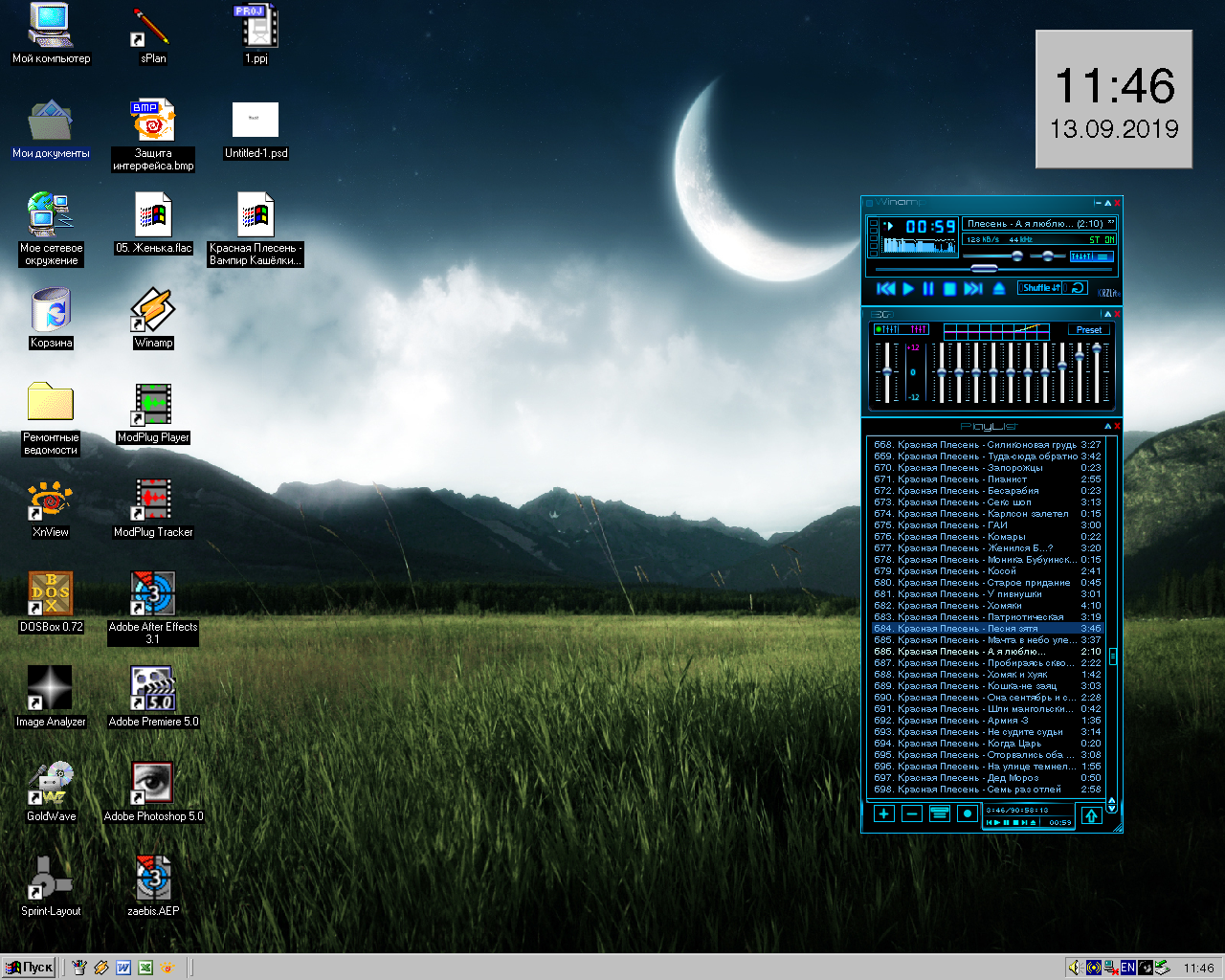Open the DOSBox 0.72 desktop icon
The height and width of the screenshot is (980, 1225).
tap(51, 595)
